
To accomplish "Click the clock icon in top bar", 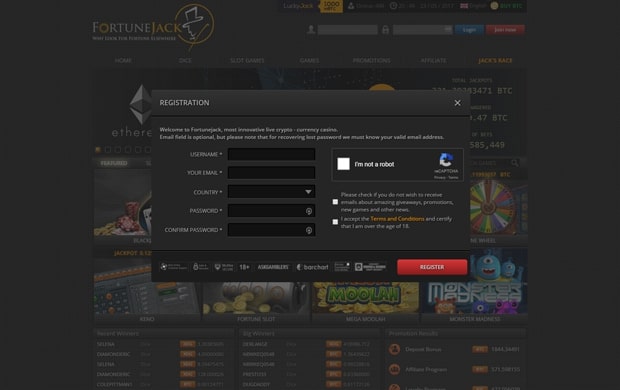I will [393, 6].
